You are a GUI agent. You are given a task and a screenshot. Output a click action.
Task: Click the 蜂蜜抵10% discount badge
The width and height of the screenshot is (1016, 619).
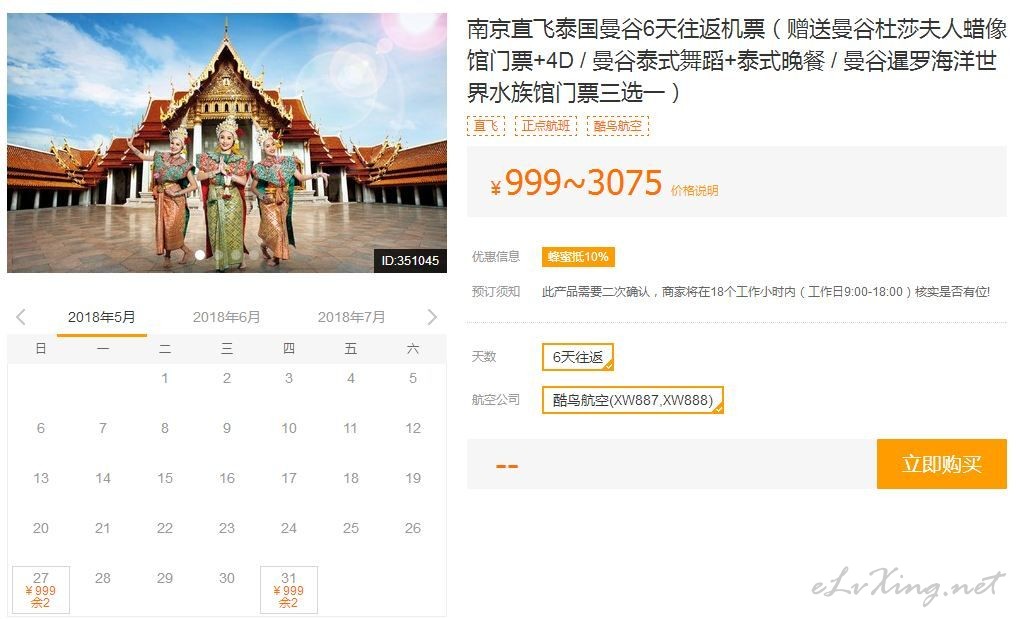pyautogui.click(x=578, y=257)
